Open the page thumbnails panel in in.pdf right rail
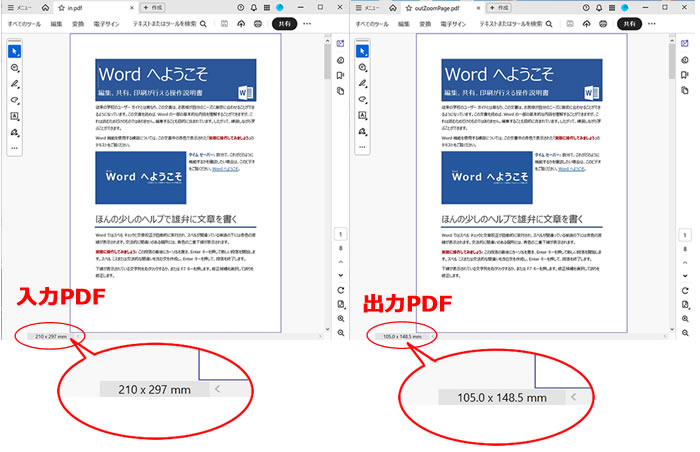This screenshot has width=700, height=452. click(x=340, y=91)
